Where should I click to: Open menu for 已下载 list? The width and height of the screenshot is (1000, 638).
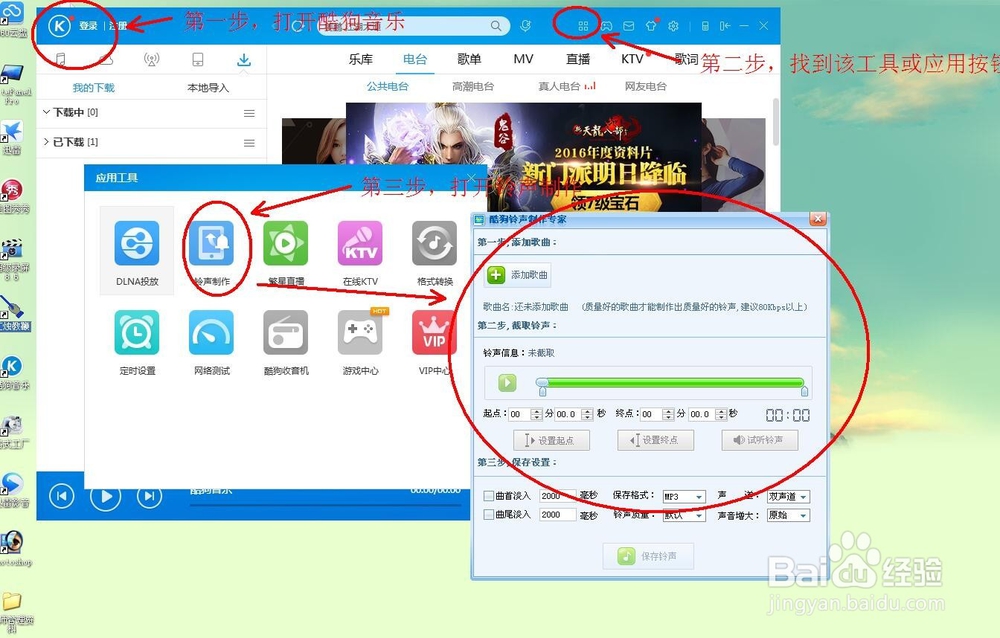(249, 143)
